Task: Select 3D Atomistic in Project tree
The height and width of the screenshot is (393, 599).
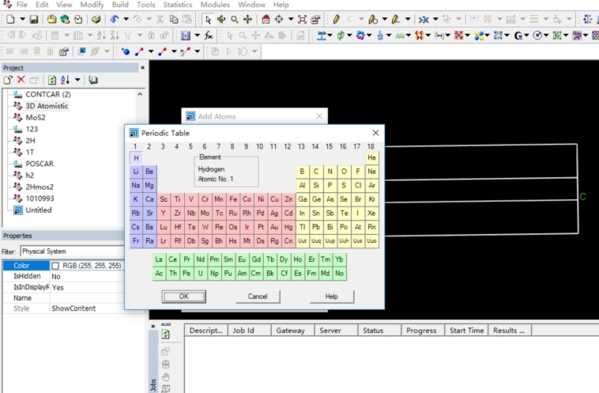Action: point(47,106)
